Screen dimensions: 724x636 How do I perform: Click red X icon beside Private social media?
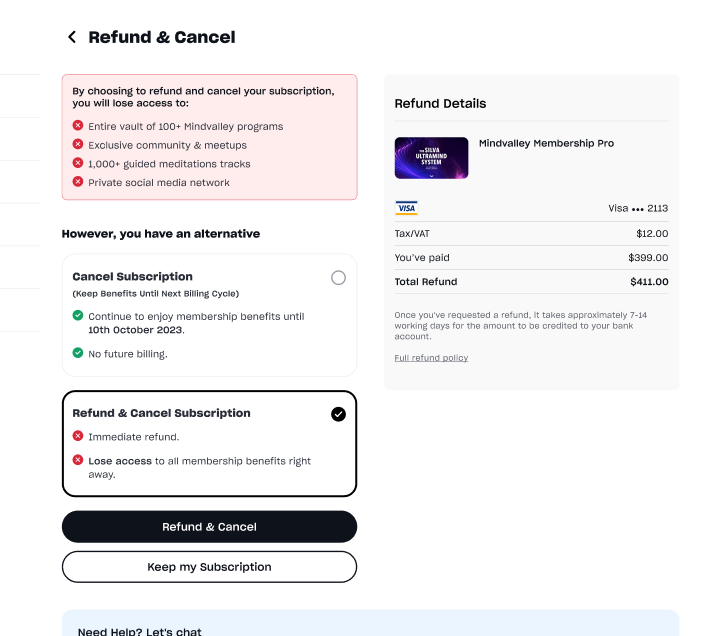pyautogui.click(x=78, y=182)
